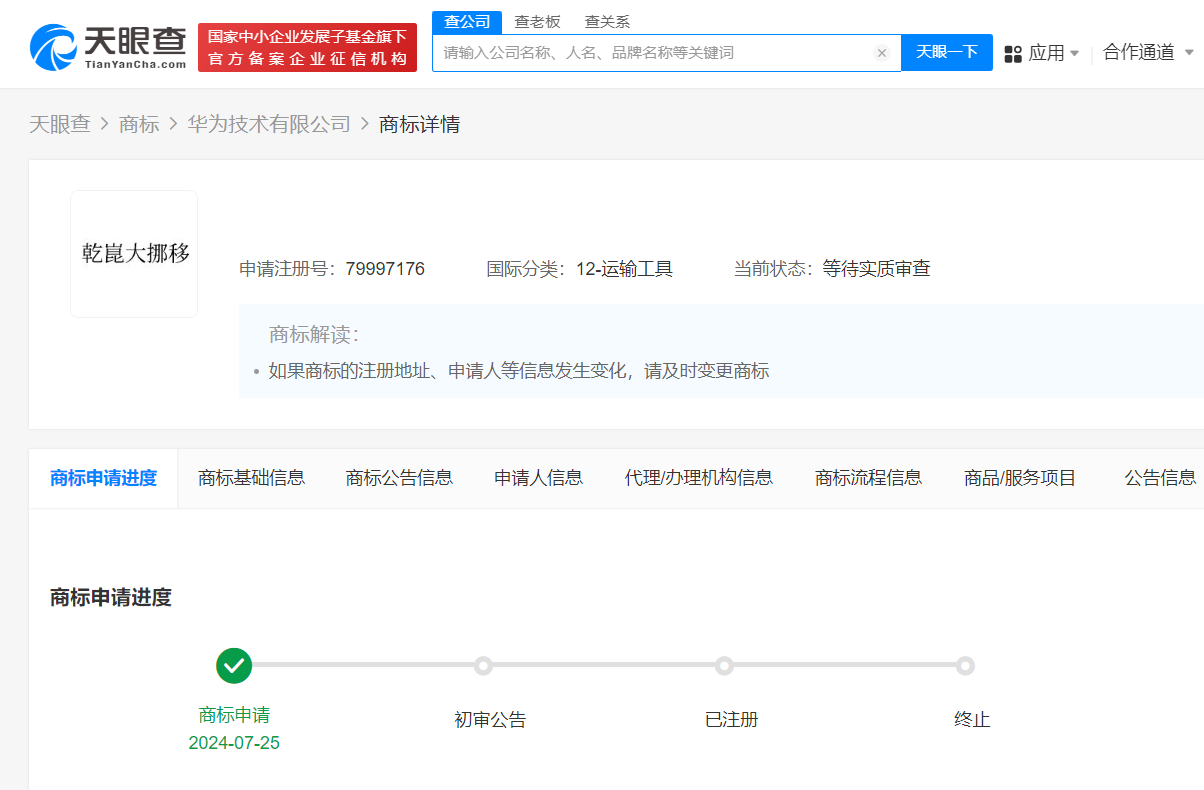Image resolution: width=1204 pixels, height=790 pixels.
Task: Click the 已注册 progress node circle
Action: (724, 665)
